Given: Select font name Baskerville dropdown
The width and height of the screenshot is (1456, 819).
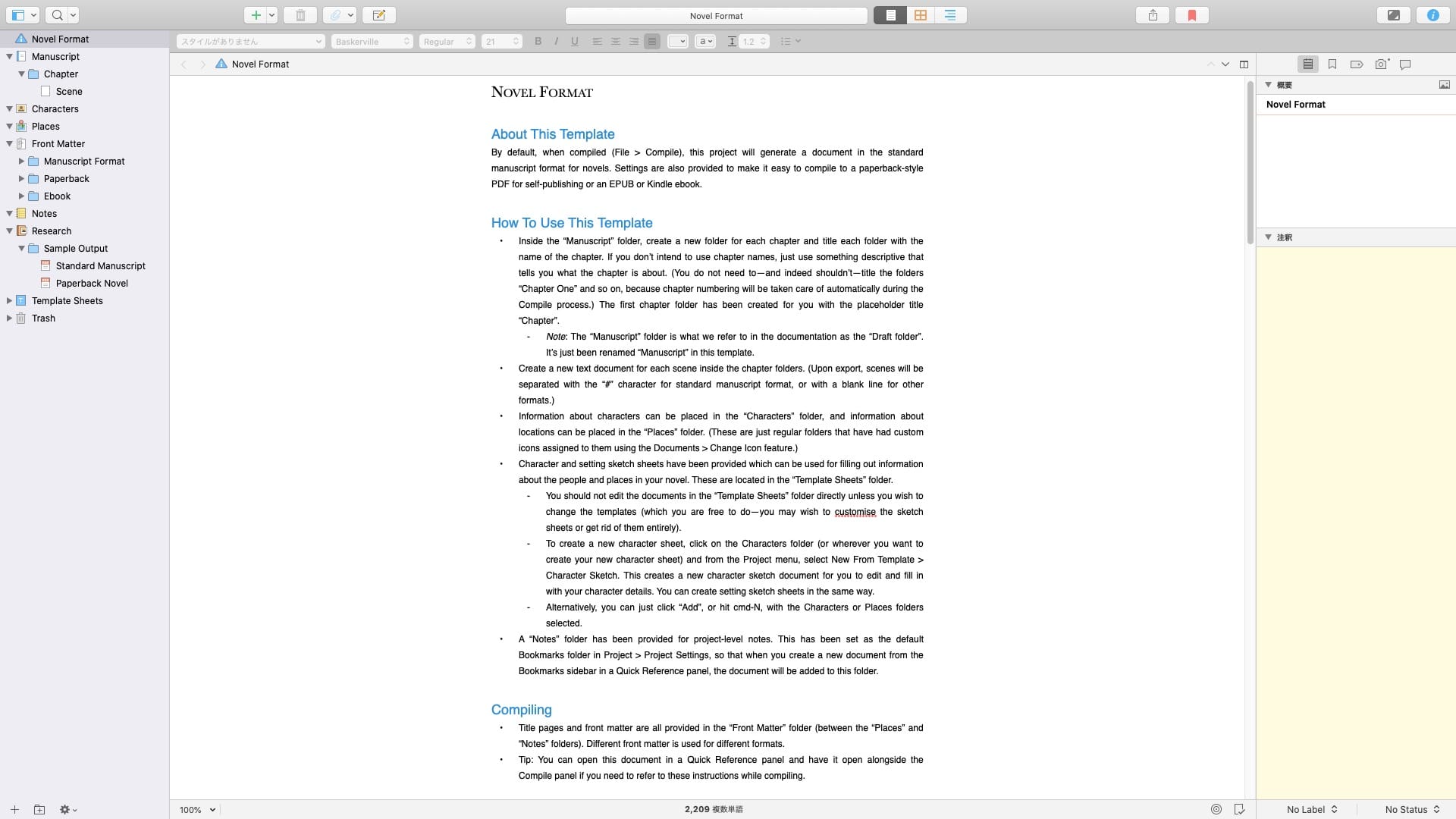Looking at the screenshot, I should point(370,41).
